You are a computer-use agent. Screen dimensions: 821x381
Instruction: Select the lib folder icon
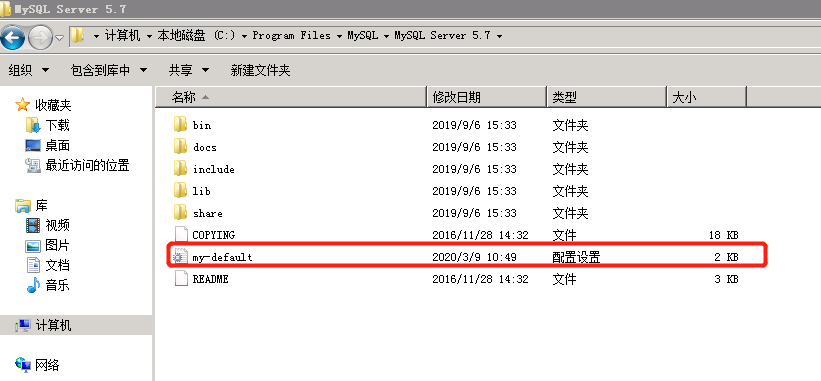coord(180,190)
